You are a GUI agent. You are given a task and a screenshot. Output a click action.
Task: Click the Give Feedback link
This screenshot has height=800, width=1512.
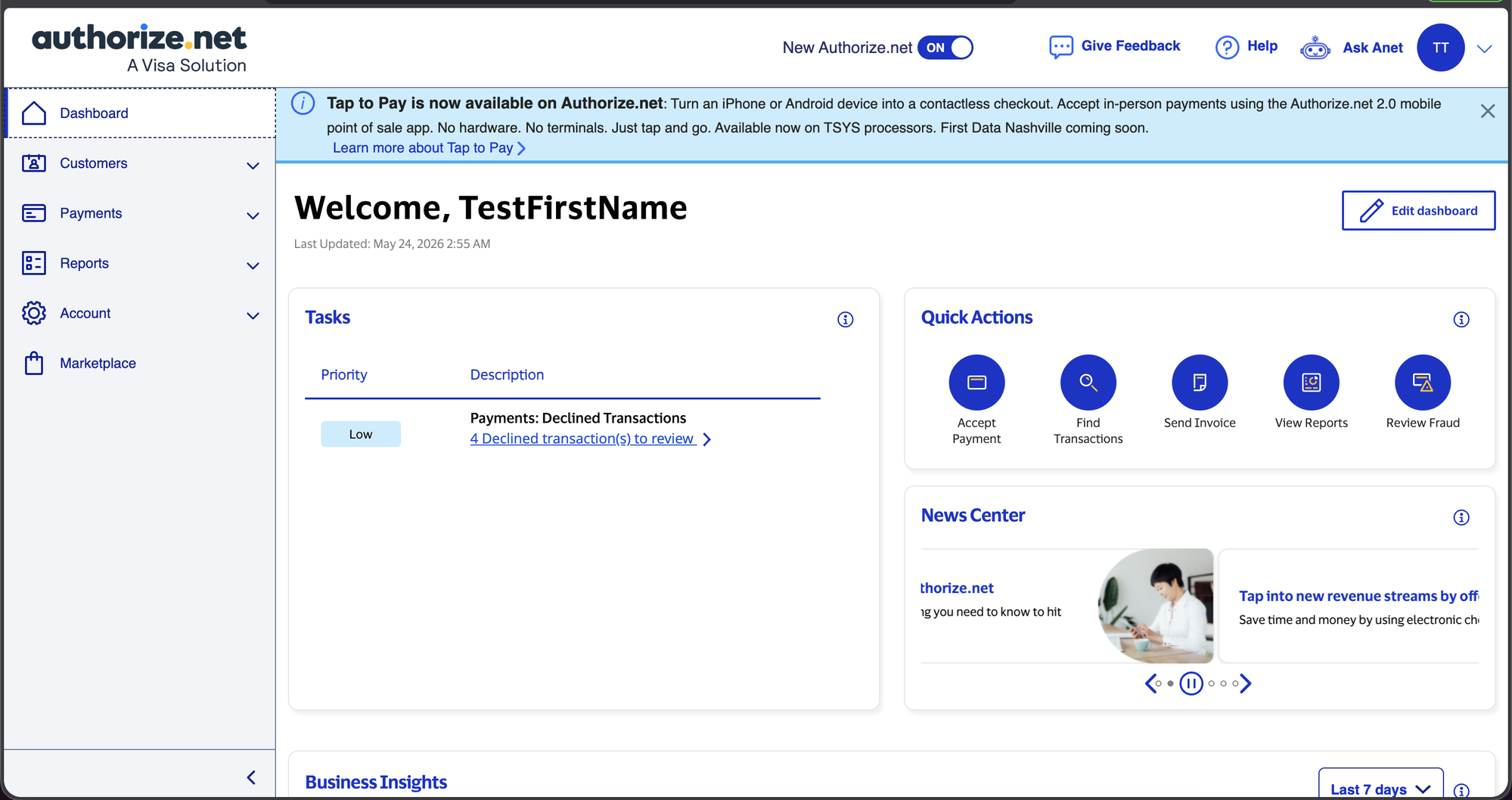[x=1130, y=46]
